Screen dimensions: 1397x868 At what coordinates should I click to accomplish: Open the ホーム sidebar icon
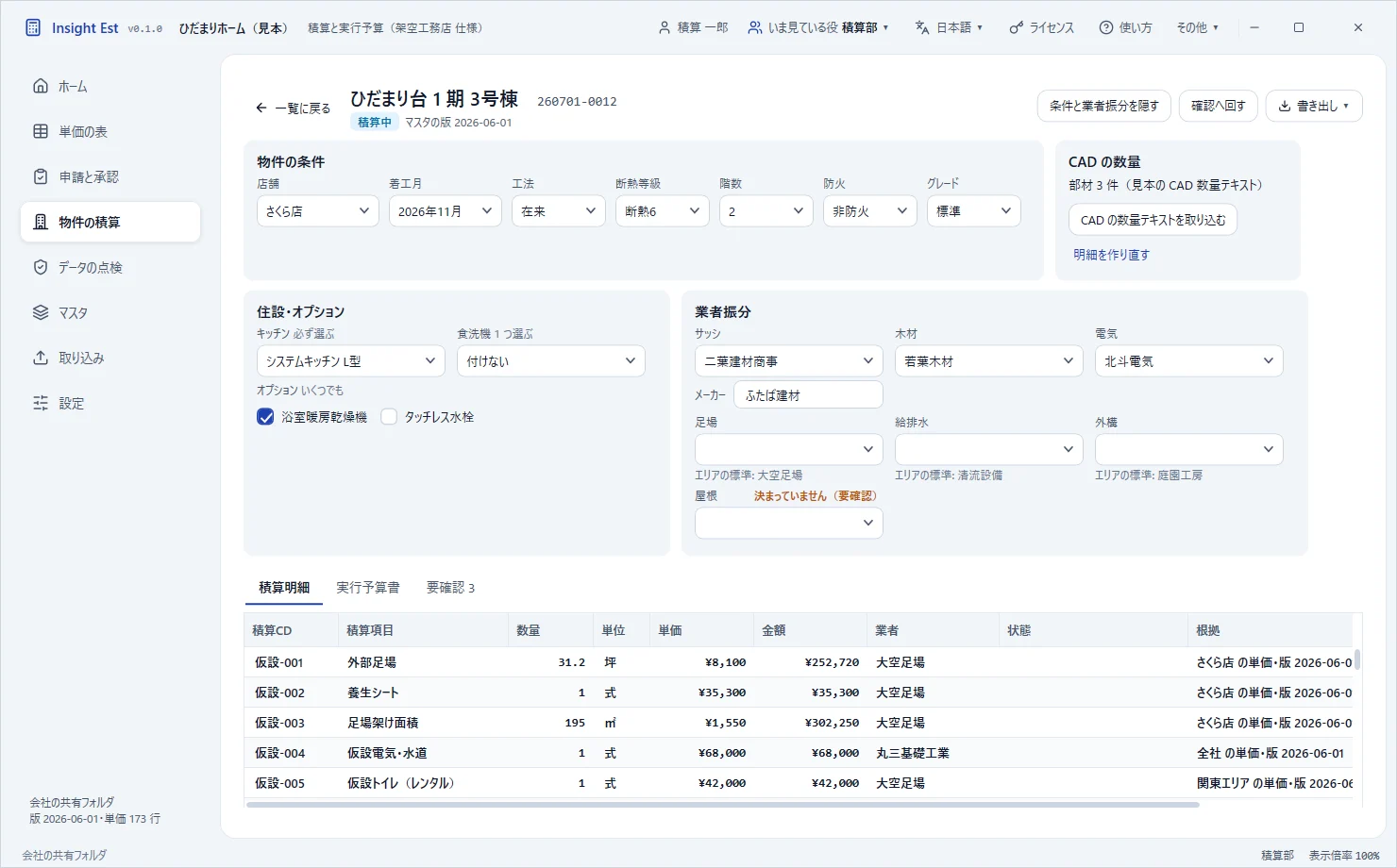tap(41, 86)
